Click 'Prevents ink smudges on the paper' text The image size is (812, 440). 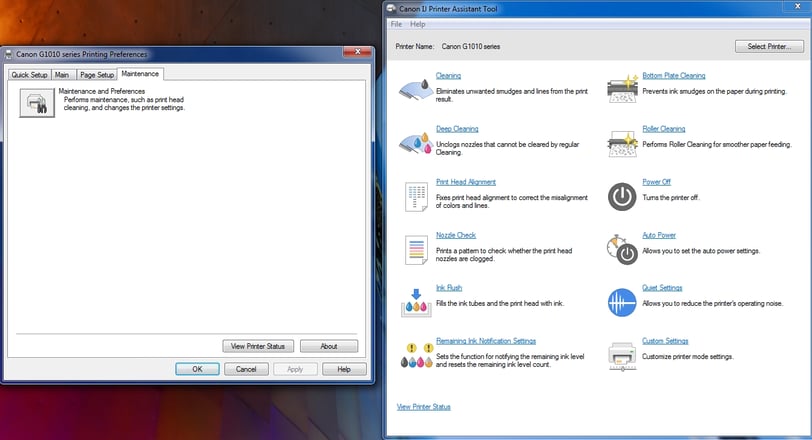pos(714,91)
